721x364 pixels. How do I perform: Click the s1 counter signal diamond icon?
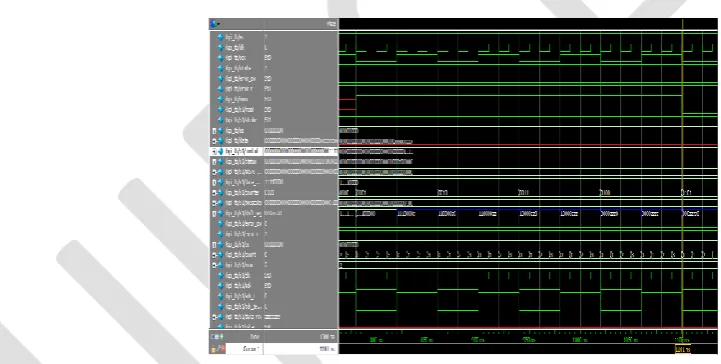221,193
